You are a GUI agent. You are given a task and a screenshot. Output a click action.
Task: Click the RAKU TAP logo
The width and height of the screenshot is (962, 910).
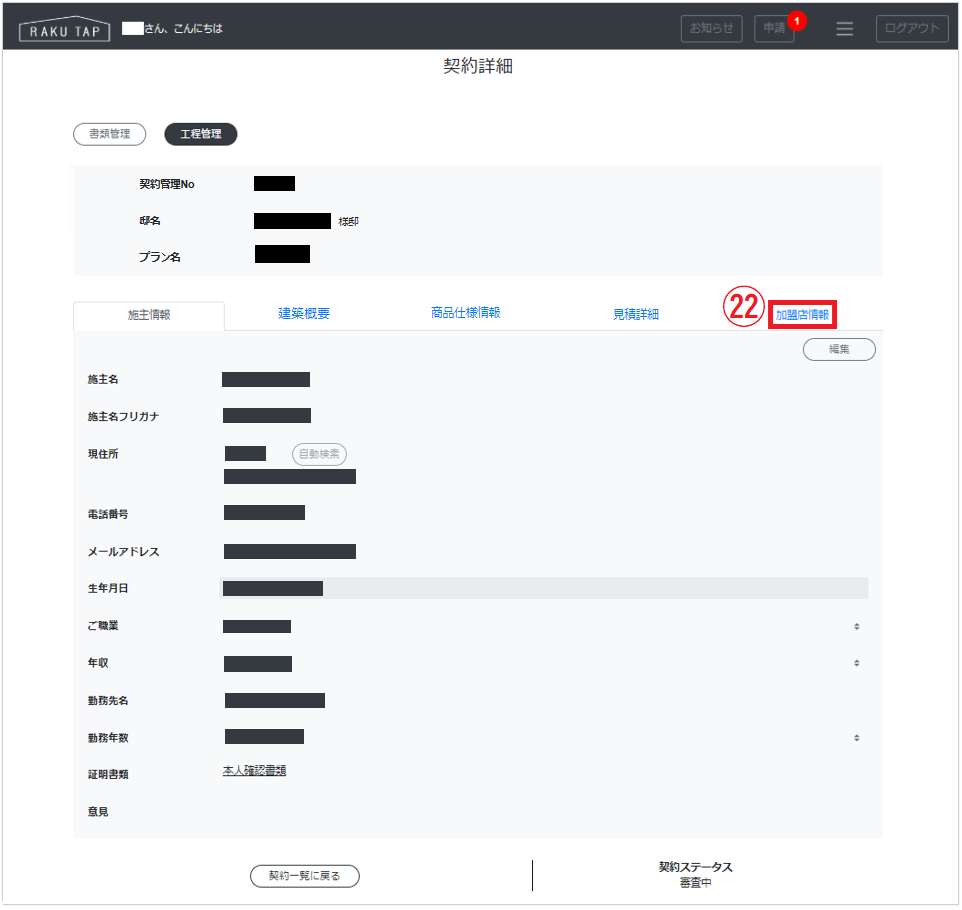point(64,29)
